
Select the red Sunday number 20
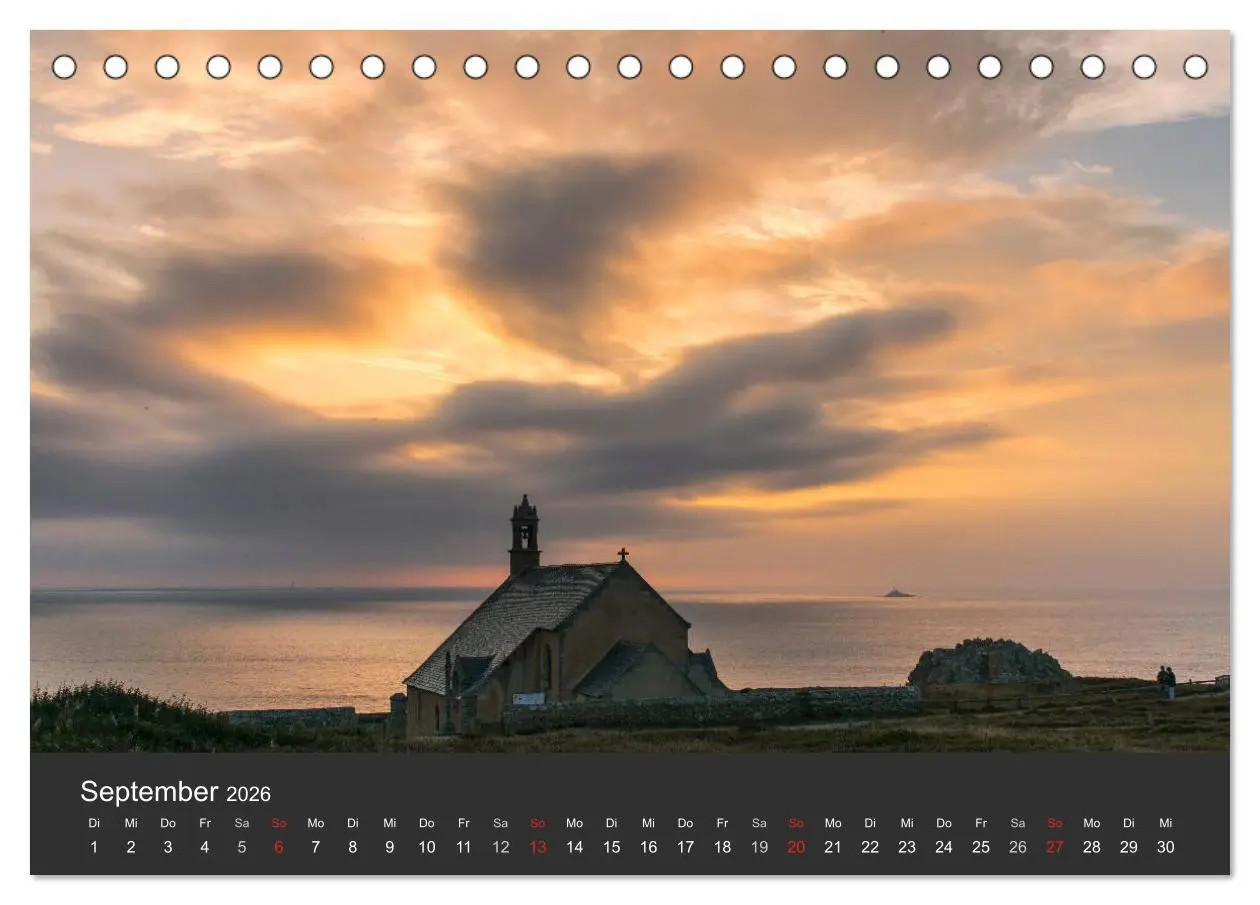(x=797, y=847)
